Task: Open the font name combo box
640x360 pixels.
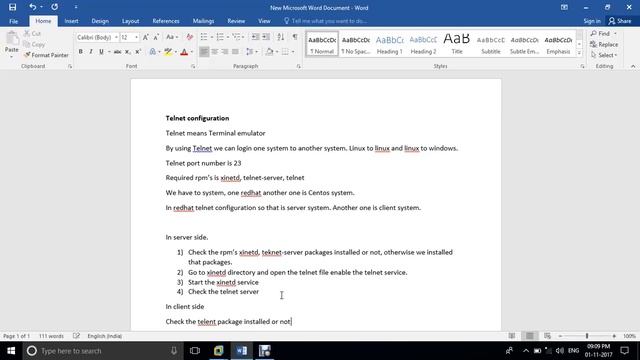Action: tap(97, 37)
